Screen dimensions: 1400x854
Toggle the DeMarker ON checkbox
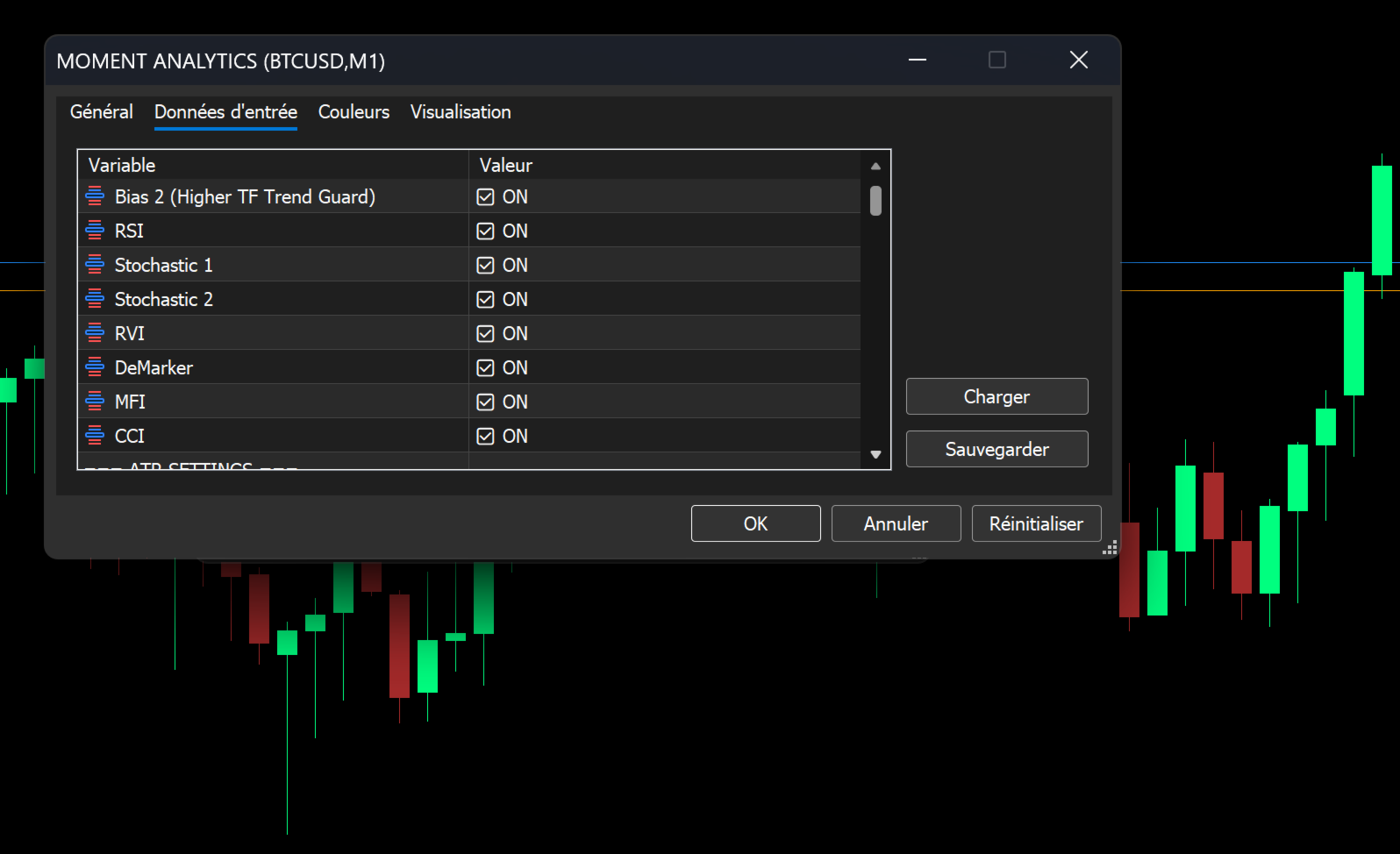pos(485,367)
